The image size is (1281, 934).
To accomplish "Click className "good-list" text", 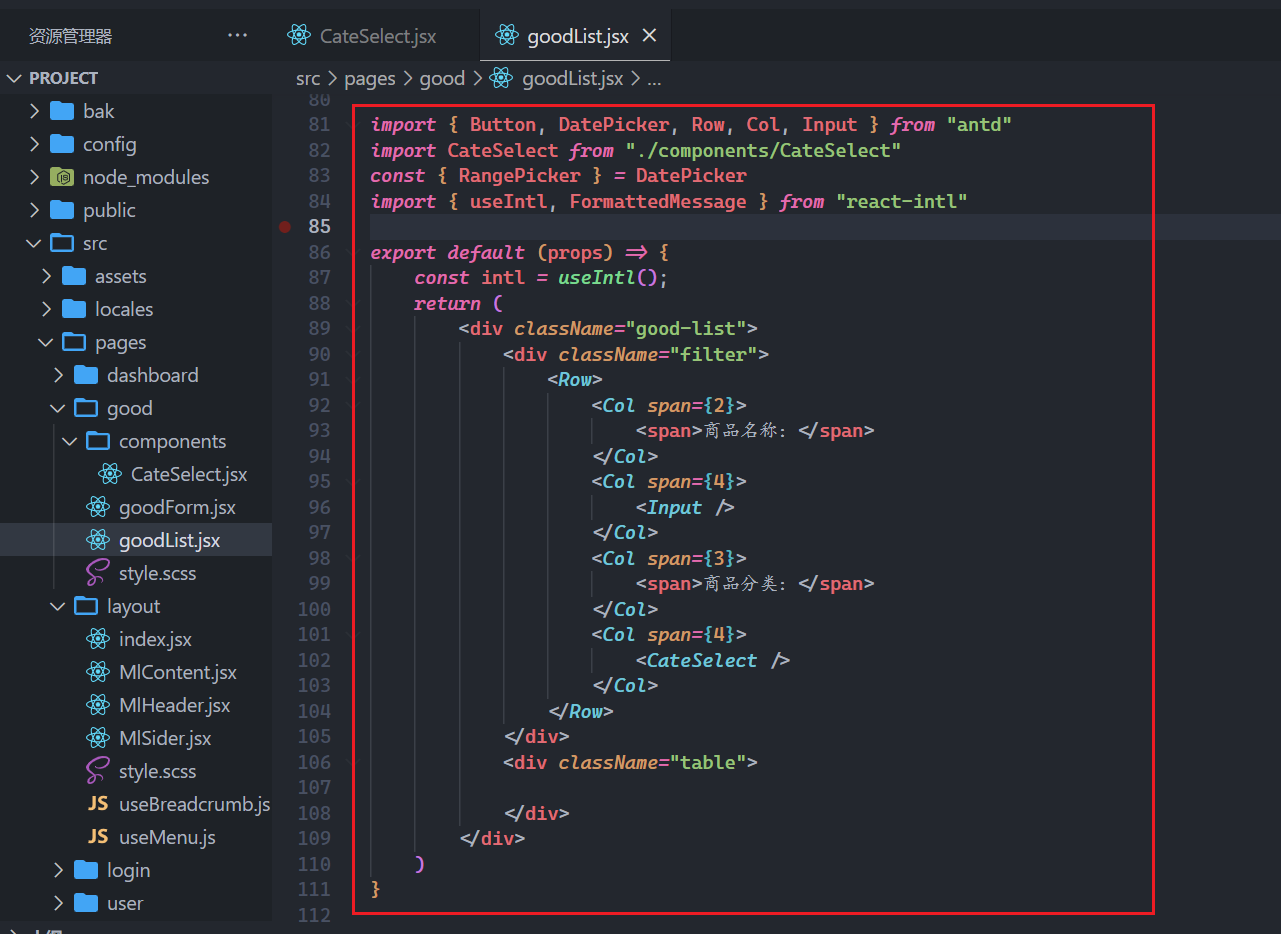I will [686, 328].
